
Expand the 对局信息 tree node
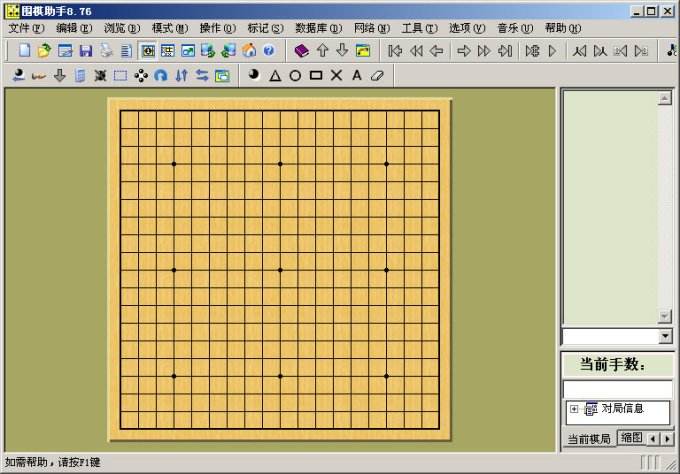[x=574, y=409]
